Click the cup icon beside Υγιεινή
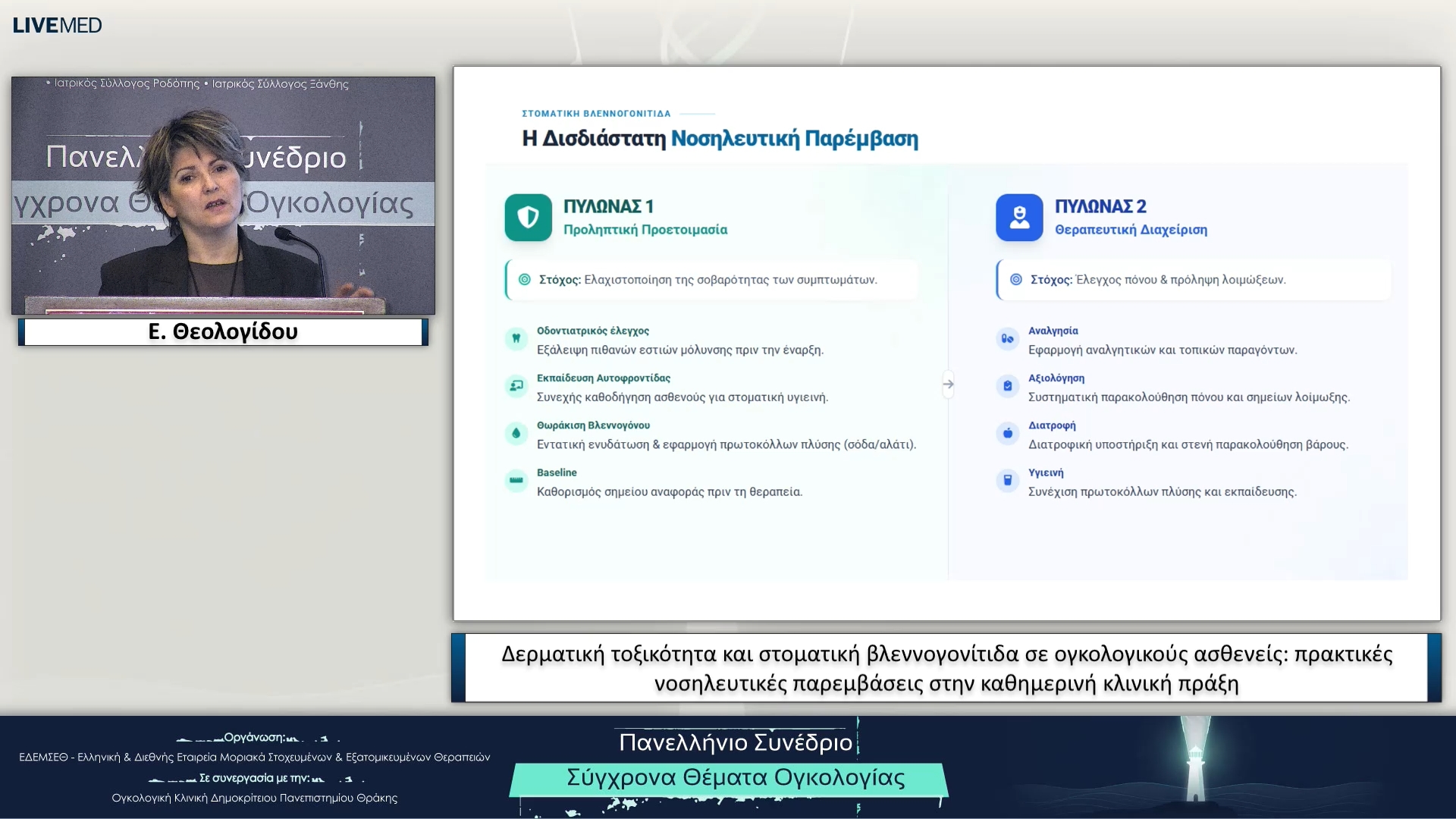The image size is (1456, 819). click(x=1007, y=480)
